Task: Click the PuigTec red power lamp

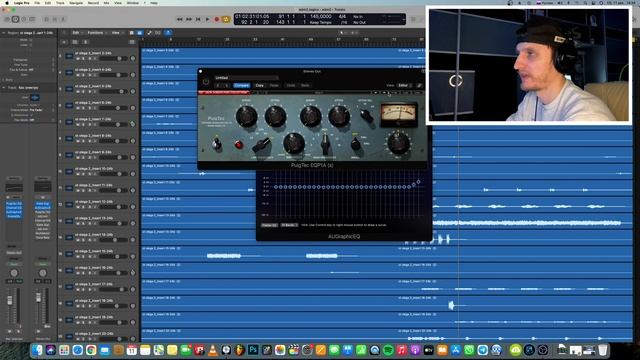Action: 239,144
